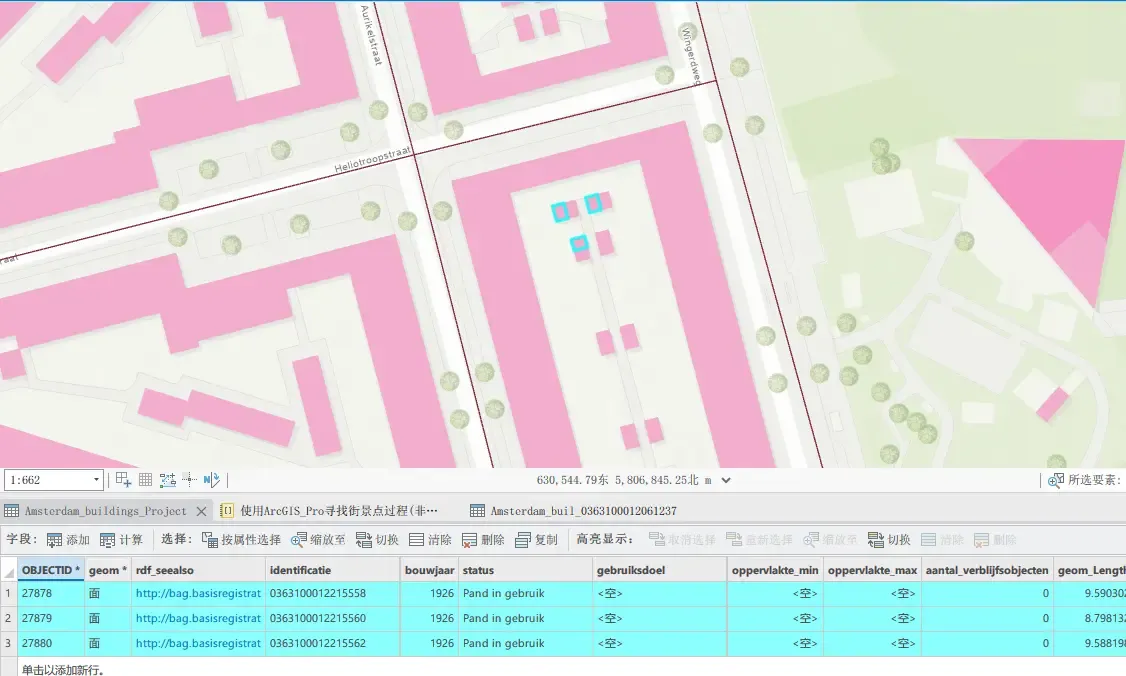Sort by the OBJECTID column header
This screenshot has height=676, width=1126.
pyautogui.click(x=51, y=570)
